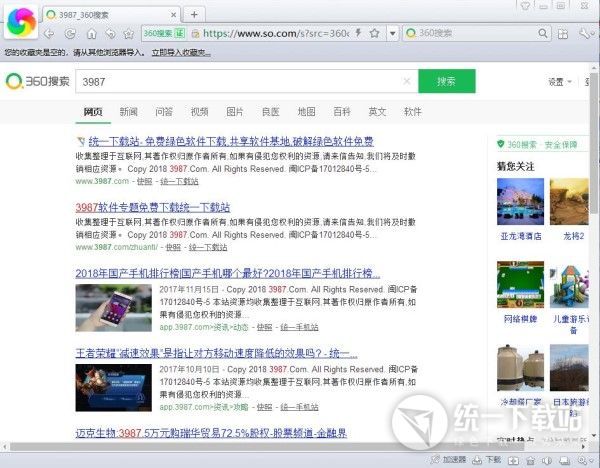Click the zoom magnifier icon in status bar
The image size is (600, 468).
pos(582,460)
